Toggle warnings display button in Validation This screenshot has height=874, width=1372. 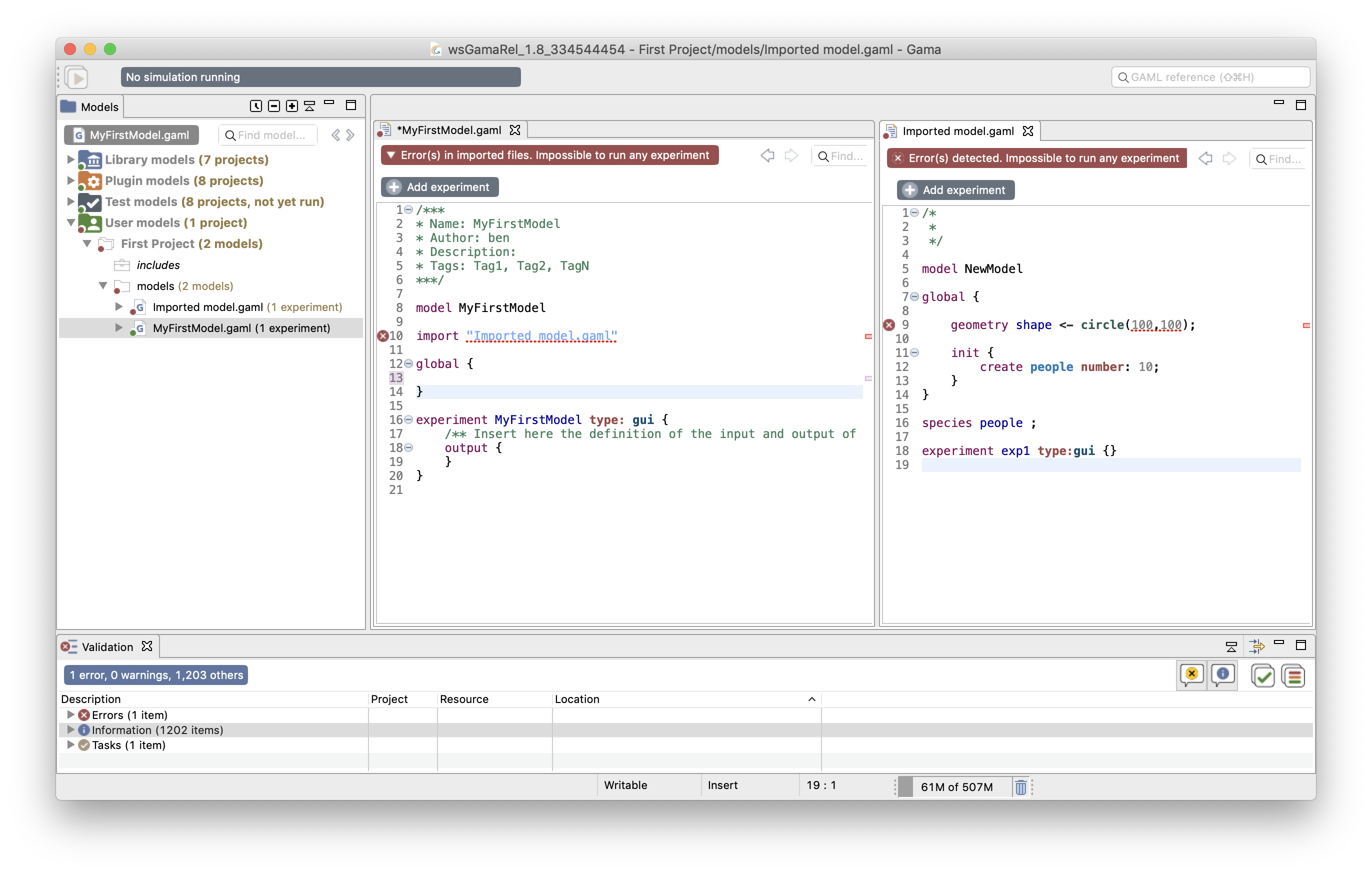click(x=1191, y=675)
